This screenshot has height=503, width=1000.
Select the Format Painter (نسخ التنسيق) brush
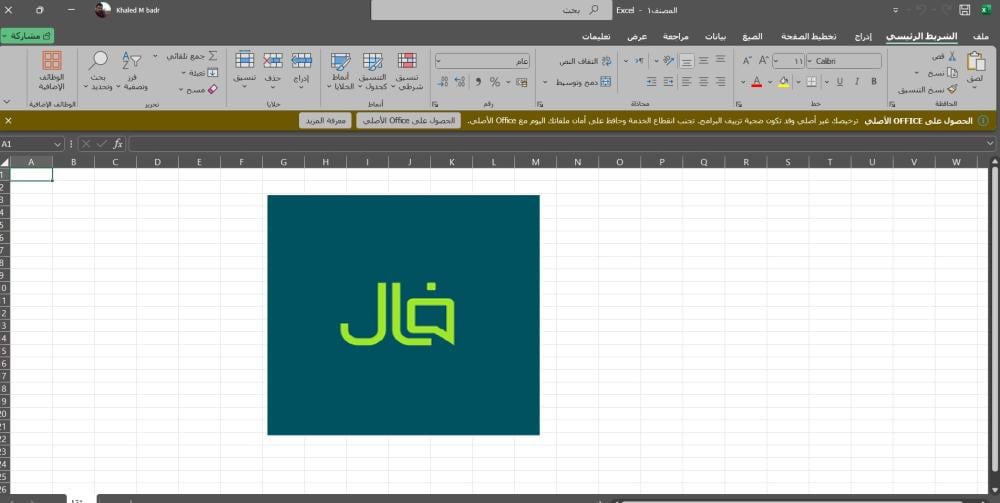[x=952, y=89]
